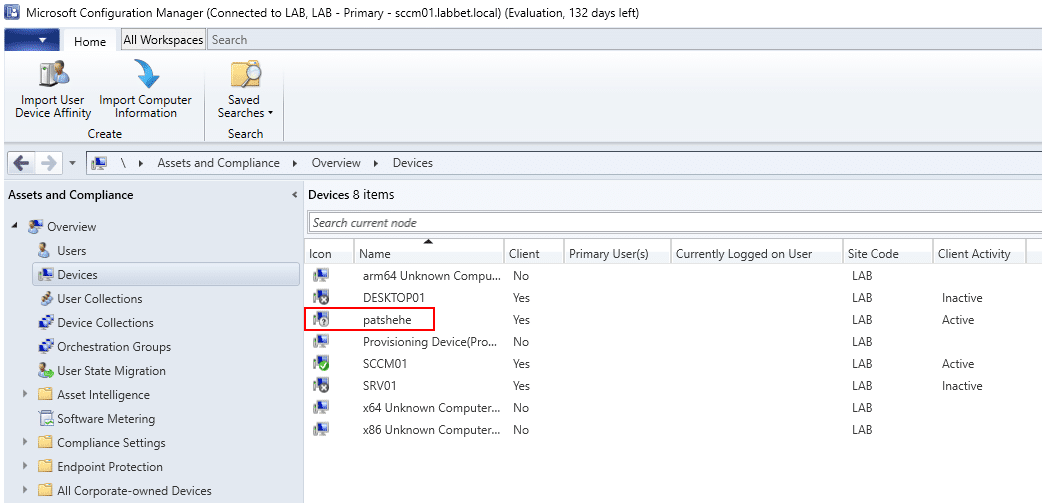Expand the dropdown arrow after Assets and Compliance breadcrumb

(296, 163)
